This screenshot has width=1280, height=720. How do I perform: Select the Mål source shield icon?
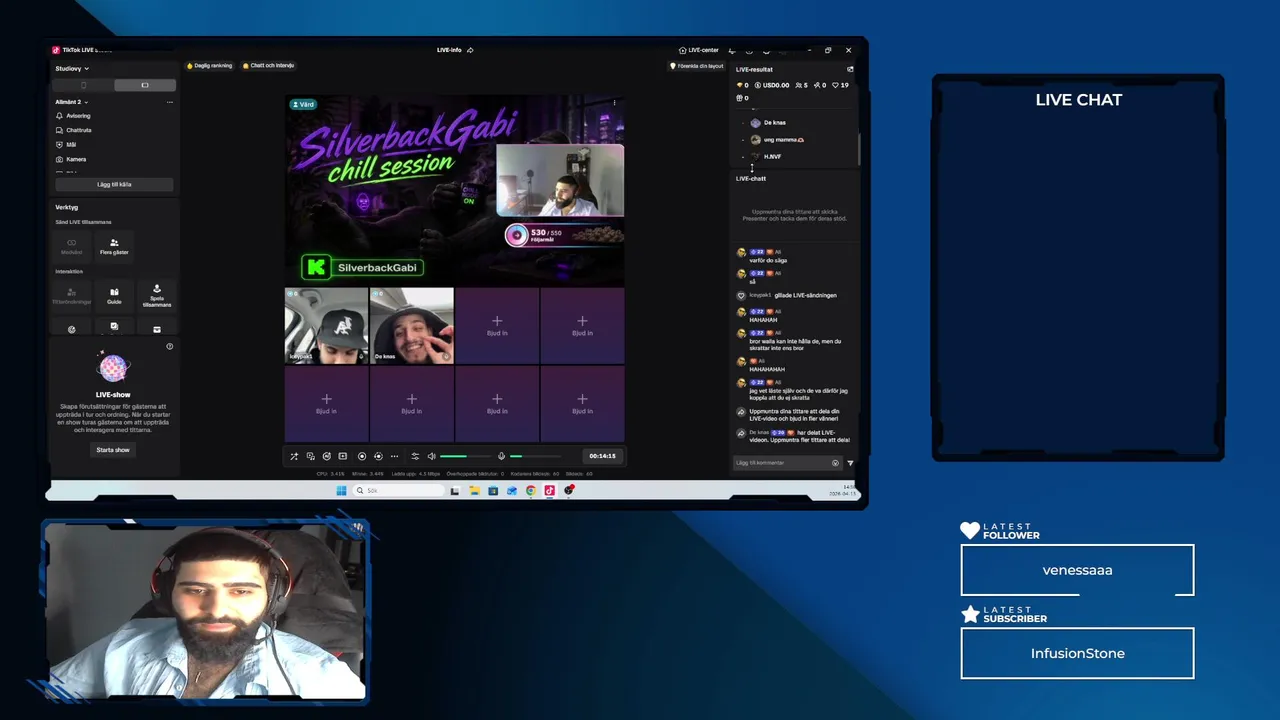click(59, 145)
